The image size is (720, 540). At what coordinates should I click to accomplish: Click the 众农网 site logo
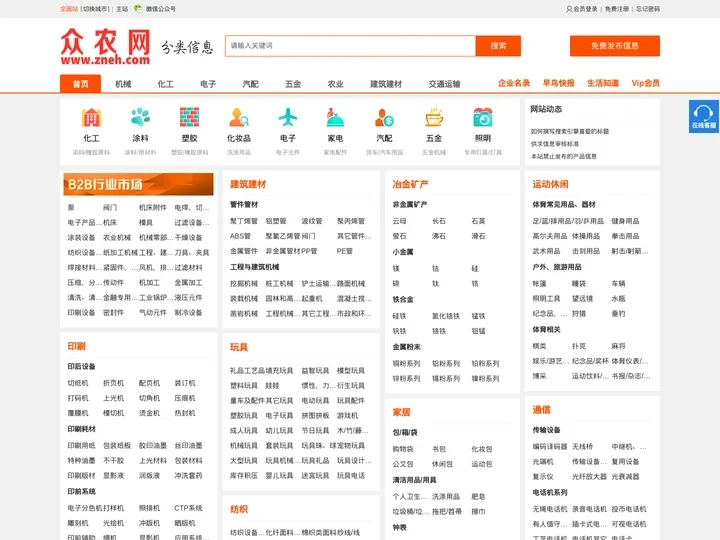pyautogui.click(x=106, y=46)
